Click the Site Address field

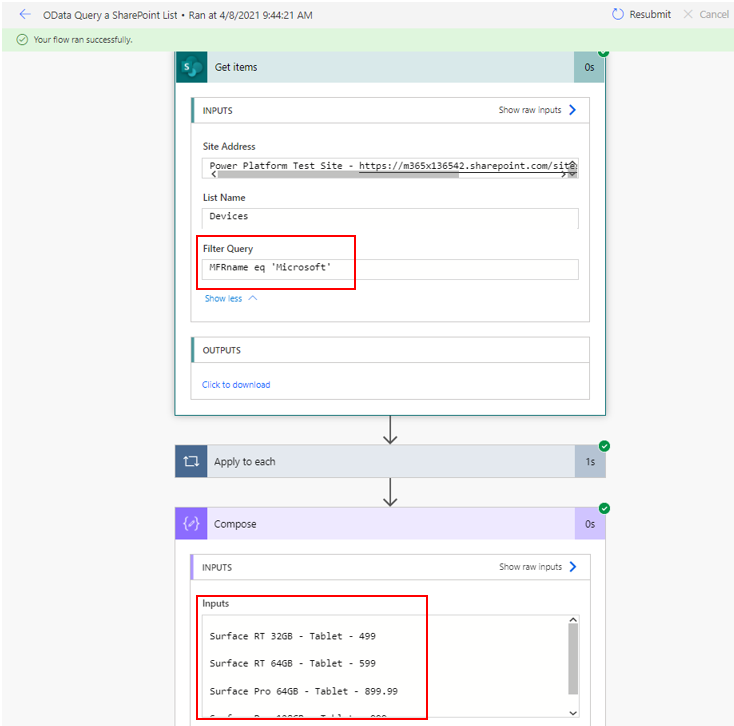[x=390, y=166]
